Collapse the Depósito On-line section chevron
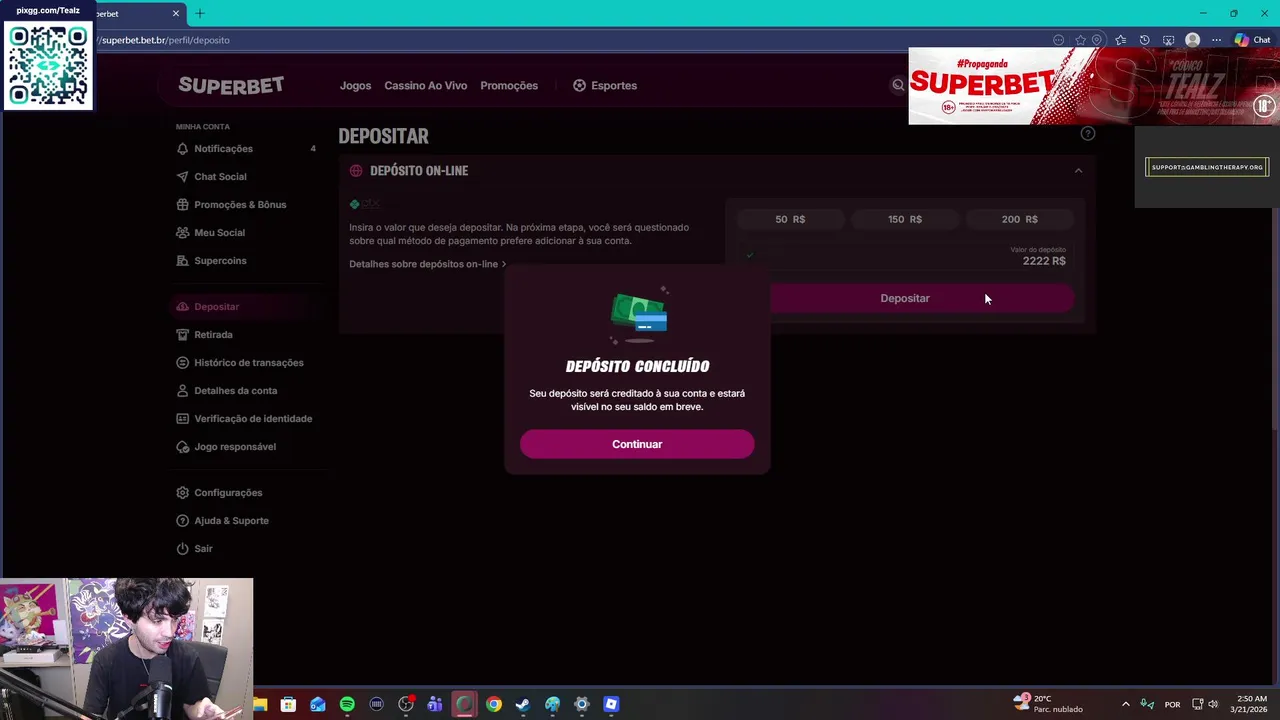 pyautogui.click(x=1078, y=171)
